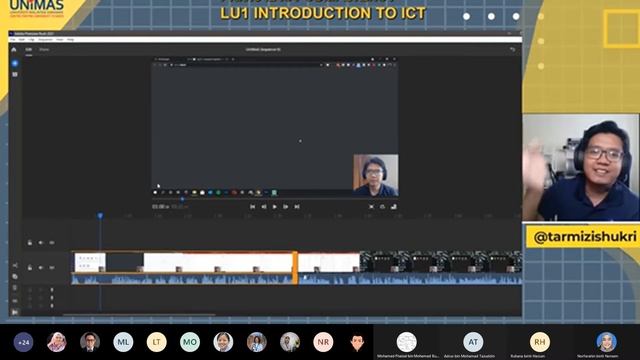Go to the Premiere Rush Home screen icon
The image size is (640, 360).
pyautogui.click(x=14, y=50)
